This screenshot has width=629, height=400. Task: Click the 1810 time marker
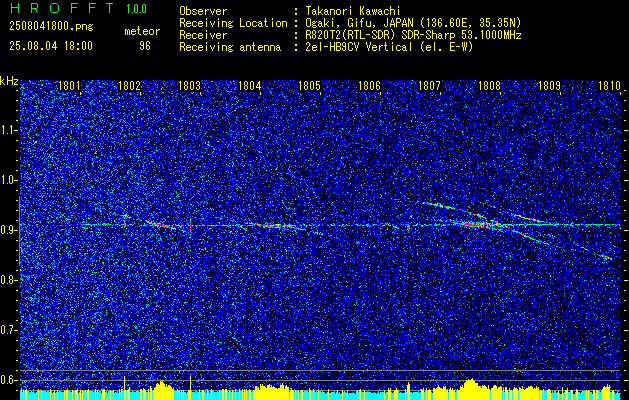(x=610, y=86)
